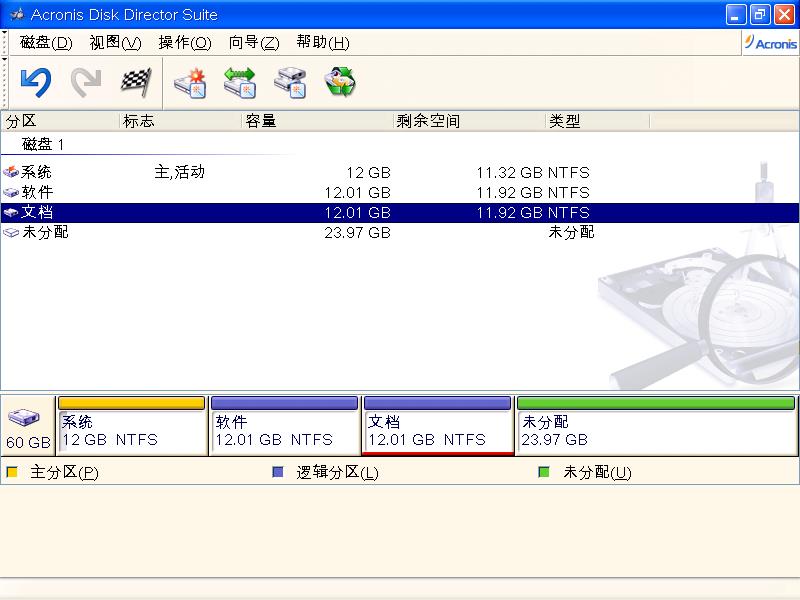Open the 磁盘(D) menu
This screenshot has height=600, width=800.
click(46, 42)
